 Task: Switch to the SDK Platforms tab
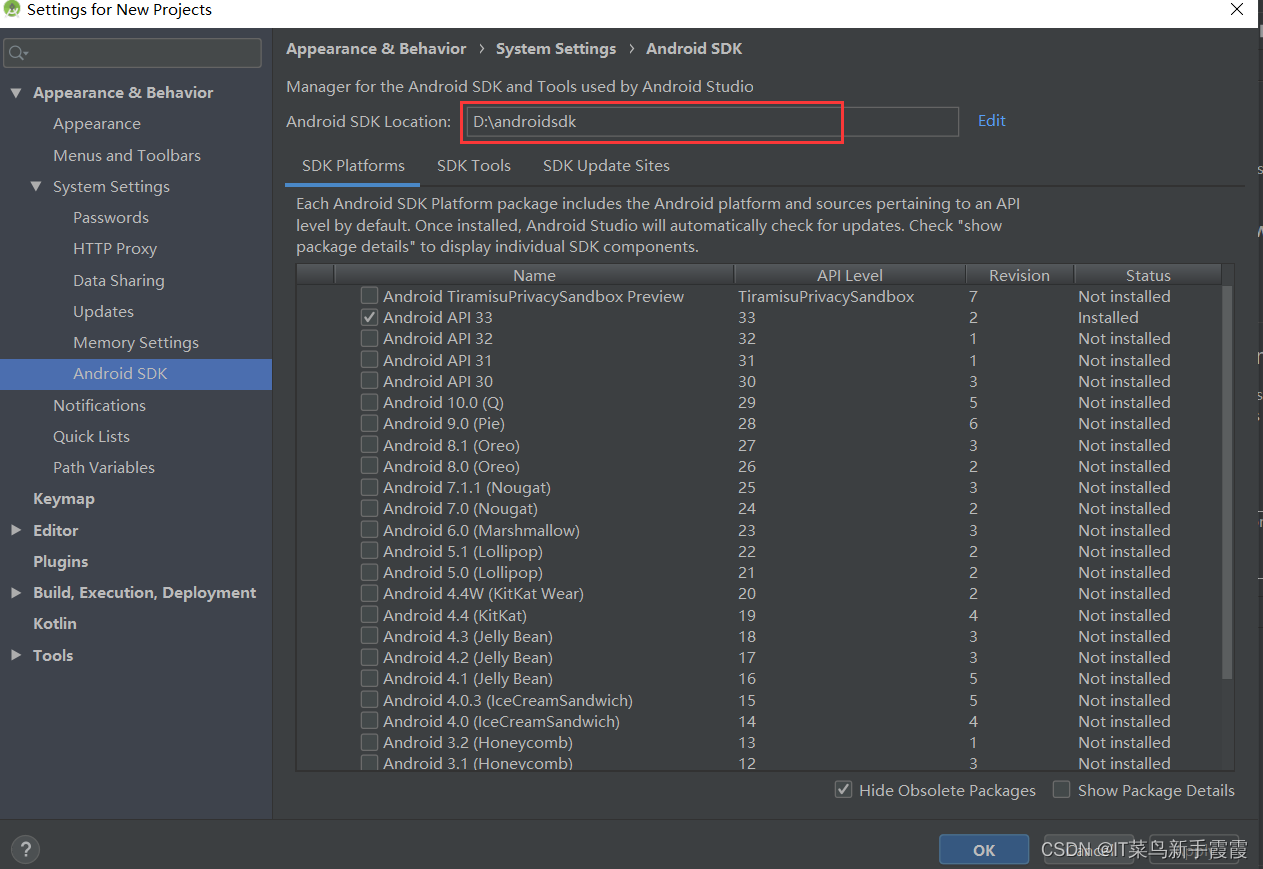point(353,166)
